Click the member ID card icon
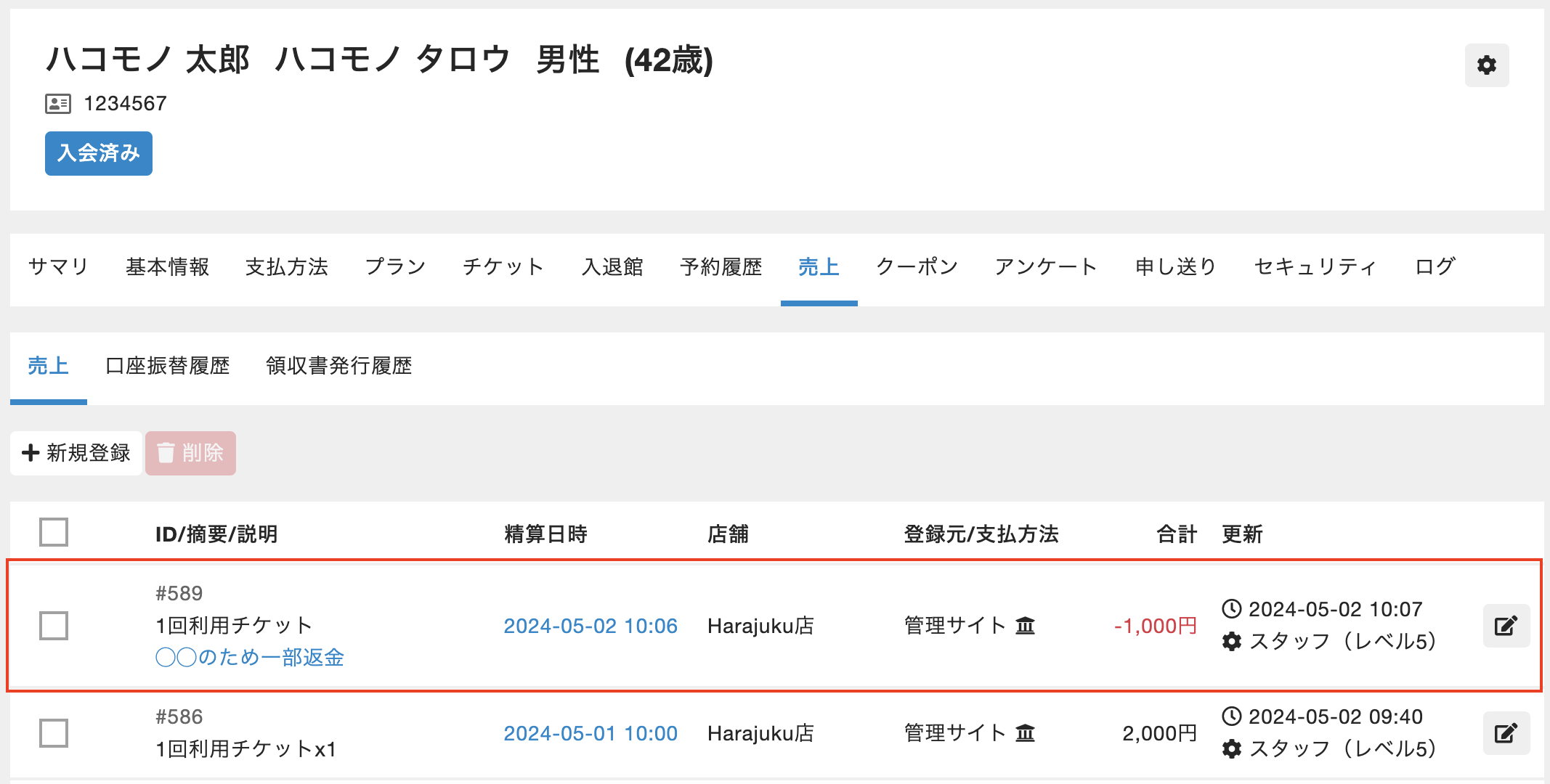Image resolution: width=1550 pixels, height=784 pixels. pos(58,104)
